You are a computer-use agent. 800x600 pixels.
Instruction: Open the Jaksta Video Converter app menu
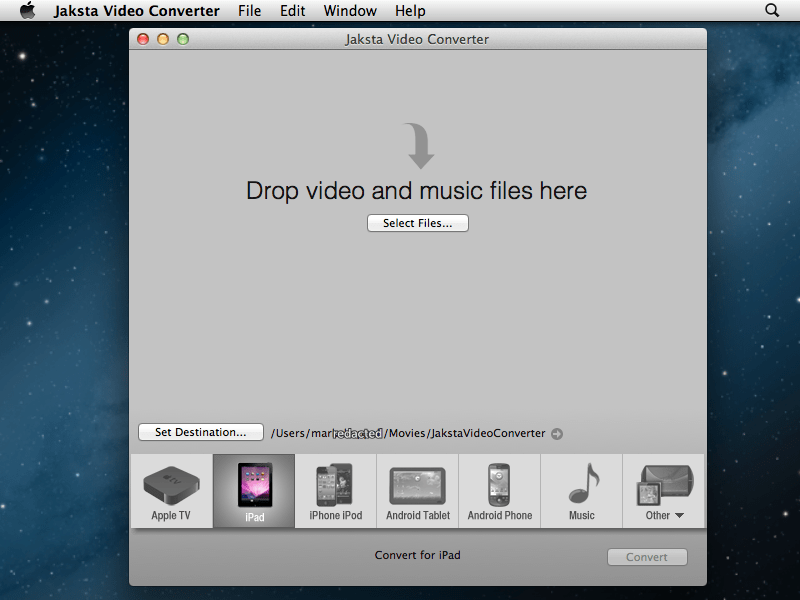pyautogui.click(x=137, y=11)
